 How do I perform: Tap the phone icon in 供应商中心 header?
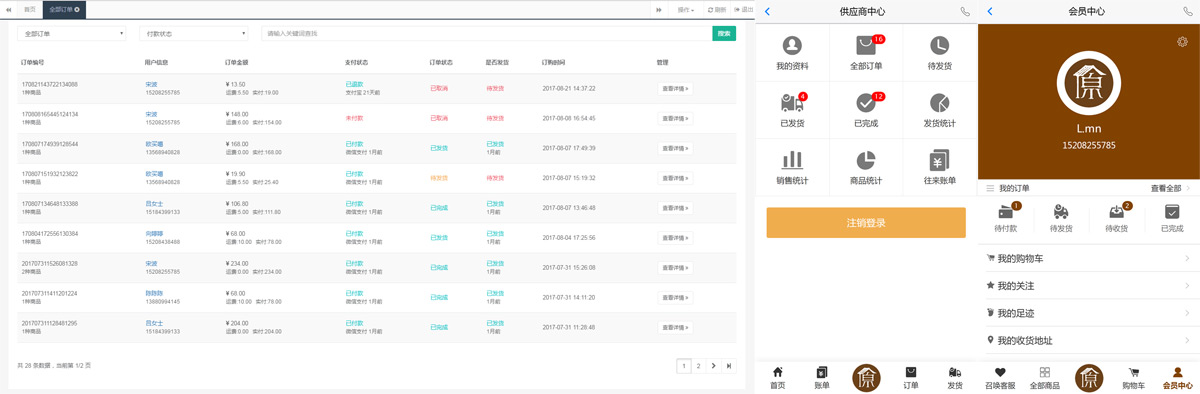point(965,11)
